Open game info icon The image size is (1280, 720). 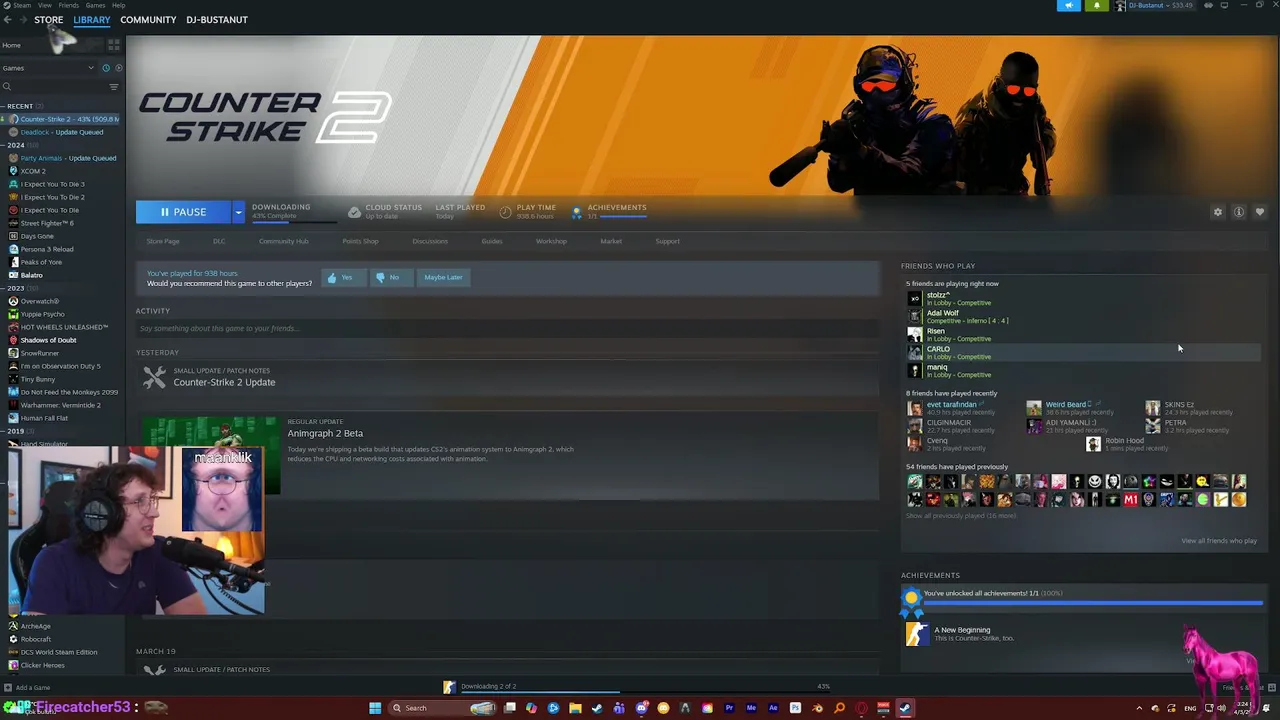tap(1239, 212)
